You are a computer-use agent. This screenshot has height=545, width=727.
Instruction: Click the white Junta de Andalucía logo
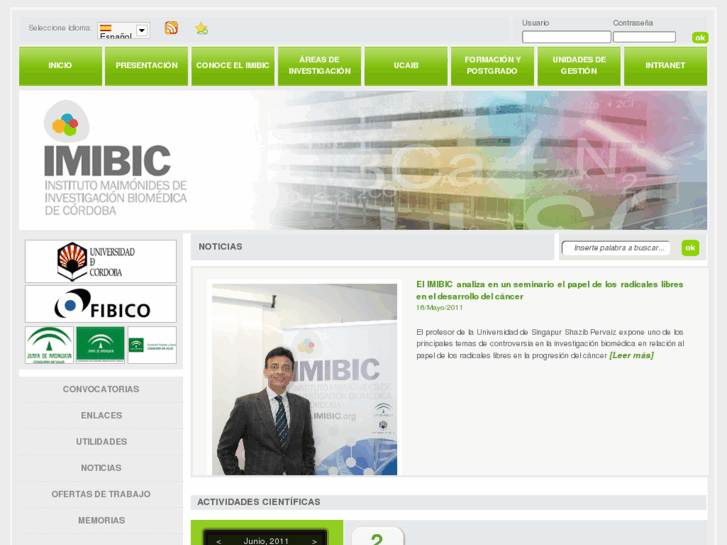point(49,345)
